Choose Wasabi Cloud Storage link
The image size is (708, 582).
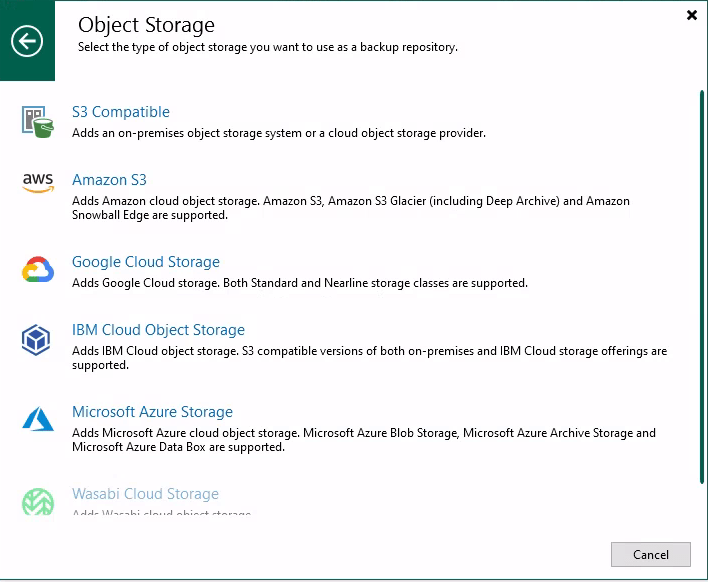145,494
